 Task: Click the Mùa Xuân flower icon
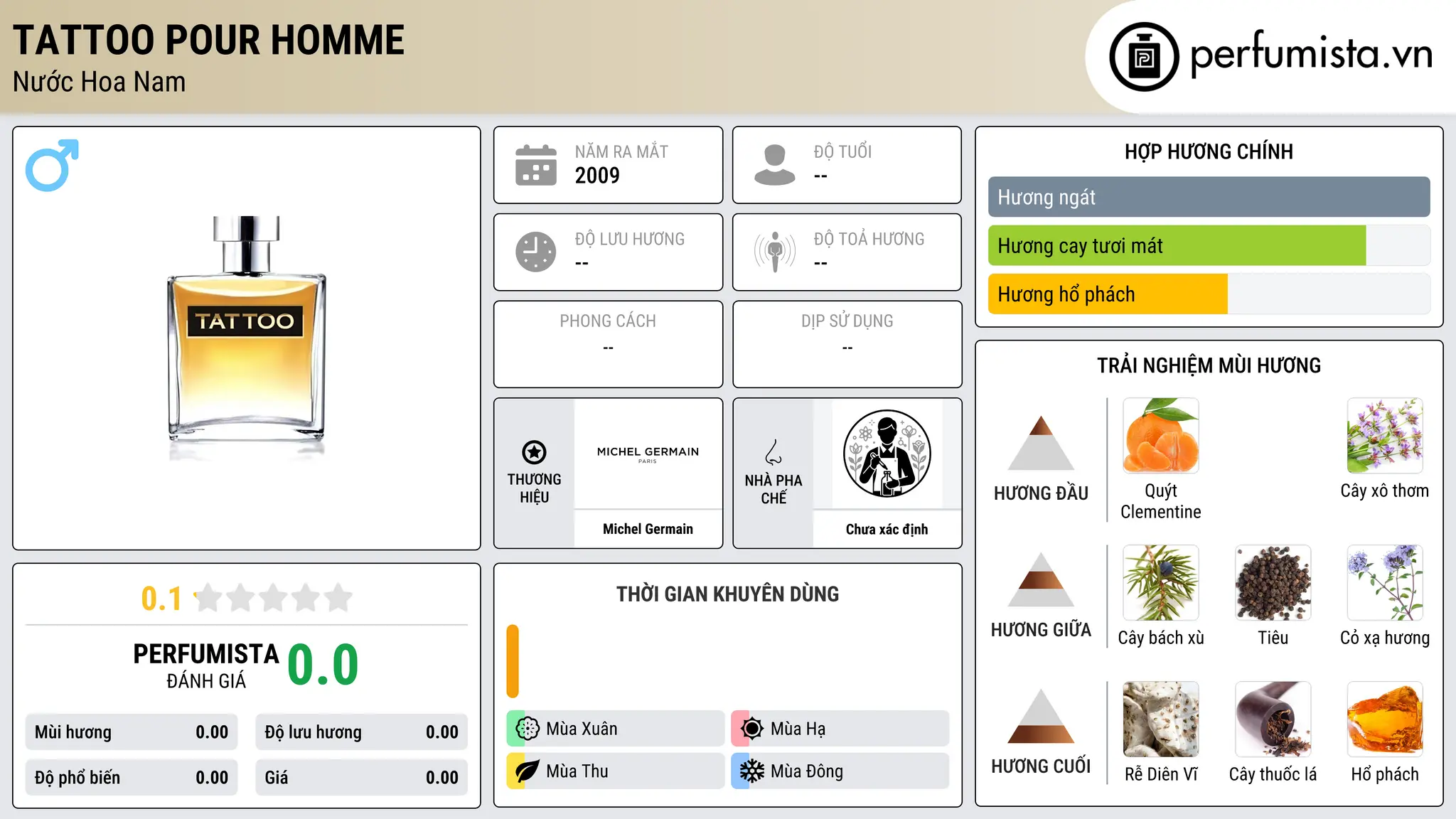click(x=528, y=729)
